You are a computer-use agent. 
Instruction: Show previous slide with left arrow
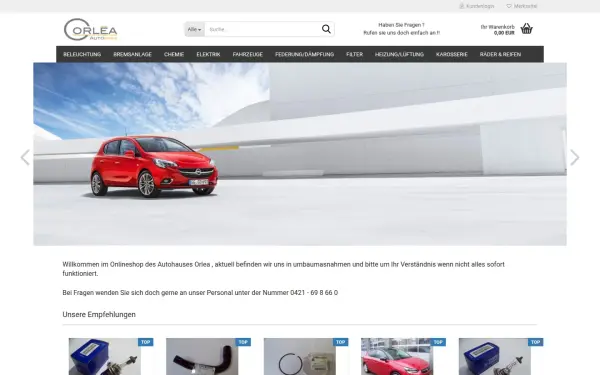[25, 157]
